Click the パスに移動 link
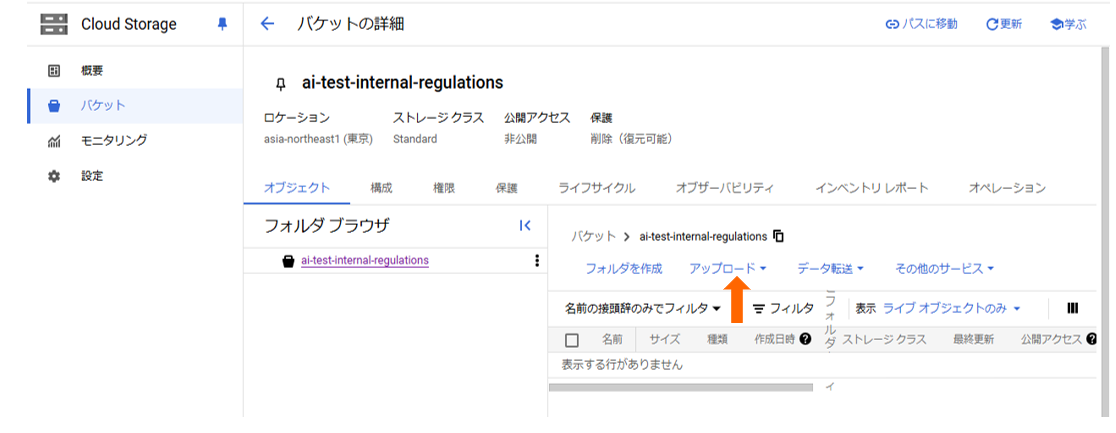Image resolution: width=1116 pixels, height=433 pixels. click(921, 24)
